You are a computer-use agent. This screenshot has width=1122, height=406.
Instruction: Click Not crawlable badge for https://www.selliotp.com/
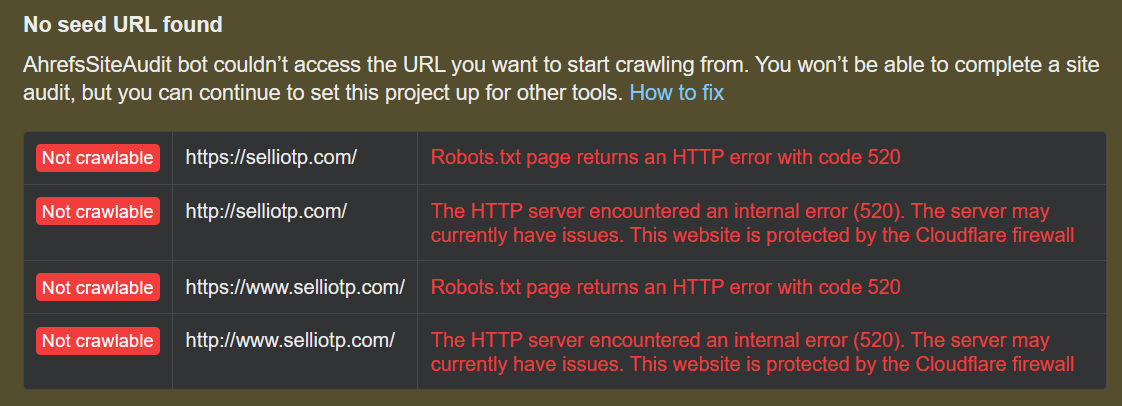coord(98,288)
